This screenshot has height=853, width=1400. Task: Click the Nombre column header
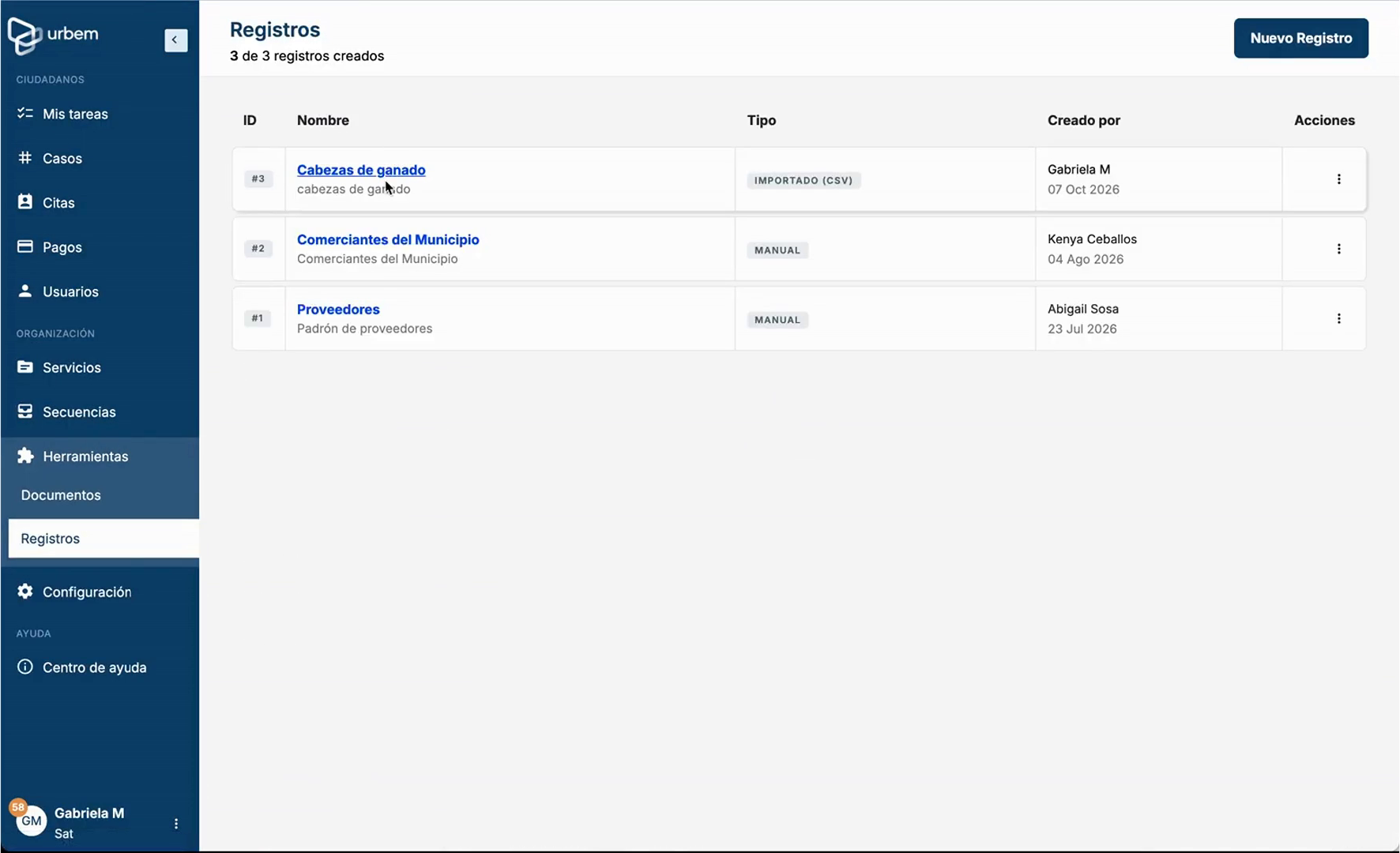click(323, 120)
